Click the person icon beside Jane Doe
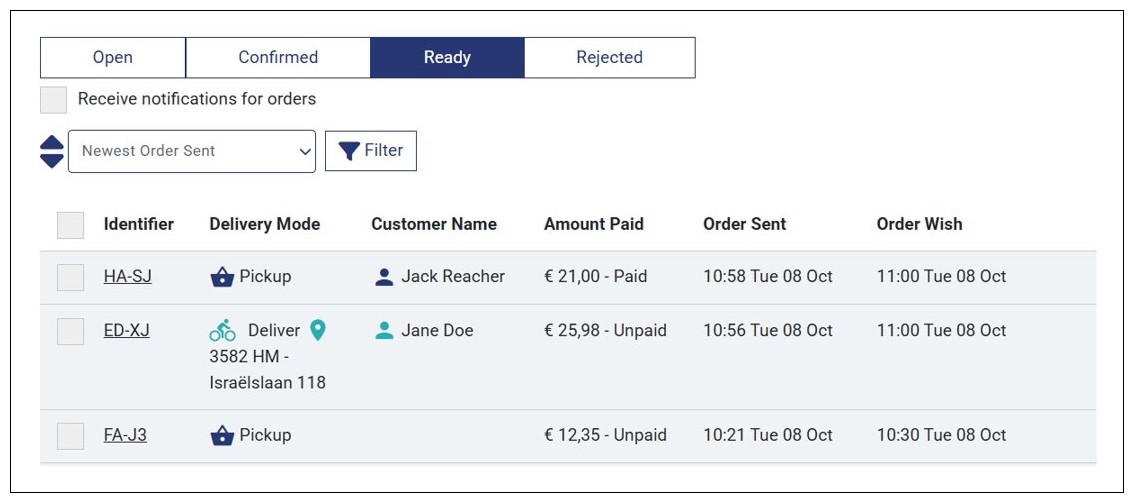Image resolution: width=1132 pixels, height=502 pixels. pyautogui.click(x=384, y=331)
